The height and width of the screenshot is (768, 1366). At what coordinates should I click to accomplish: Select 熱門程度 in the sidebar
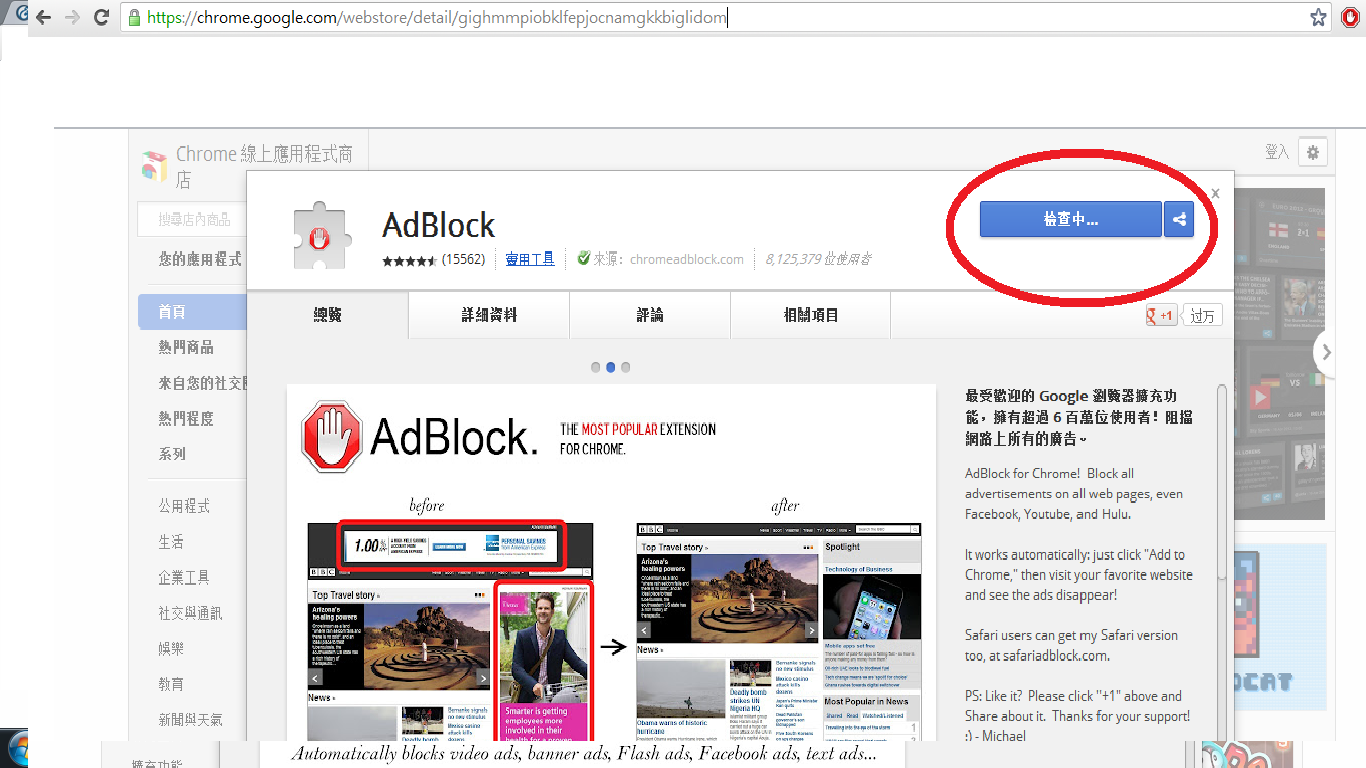[186, 418]
